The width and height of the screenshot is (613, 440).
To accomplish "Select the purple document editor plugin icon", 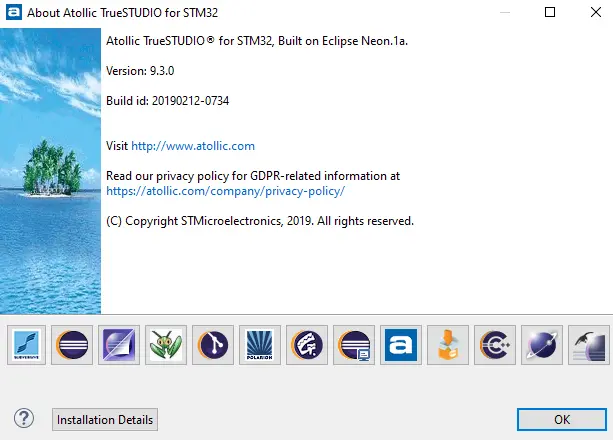I will [x=119, y=345].
